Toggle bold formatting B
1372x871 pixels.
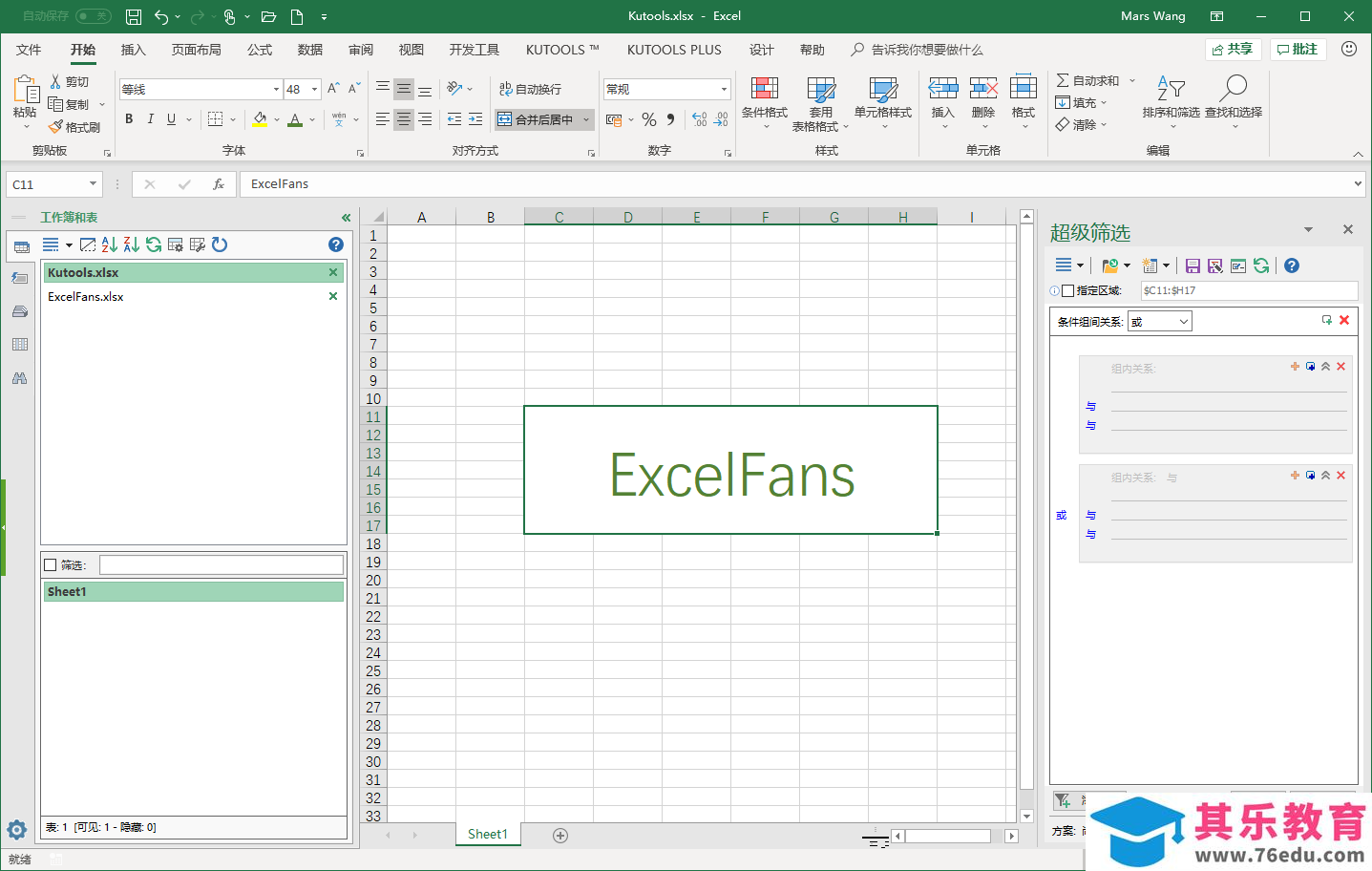[129, 119]
